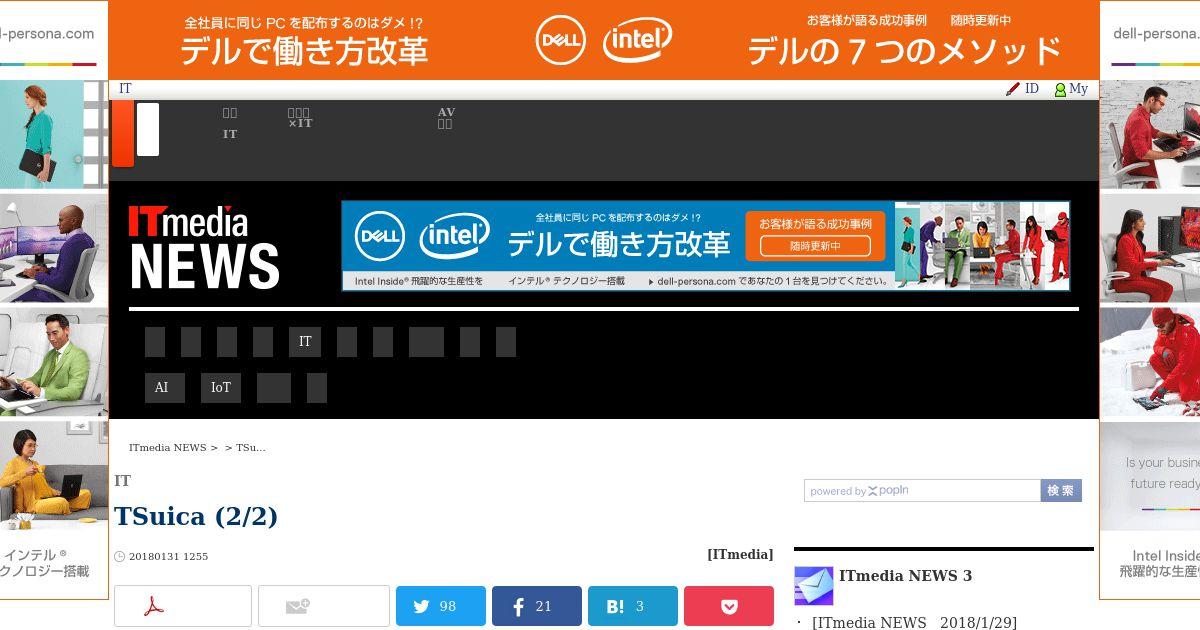Open the [ITmedia NEWS 2018/1/29] sidebar link
The height and width of the screenshot is (630, 1200).
(x=914, y=623)
